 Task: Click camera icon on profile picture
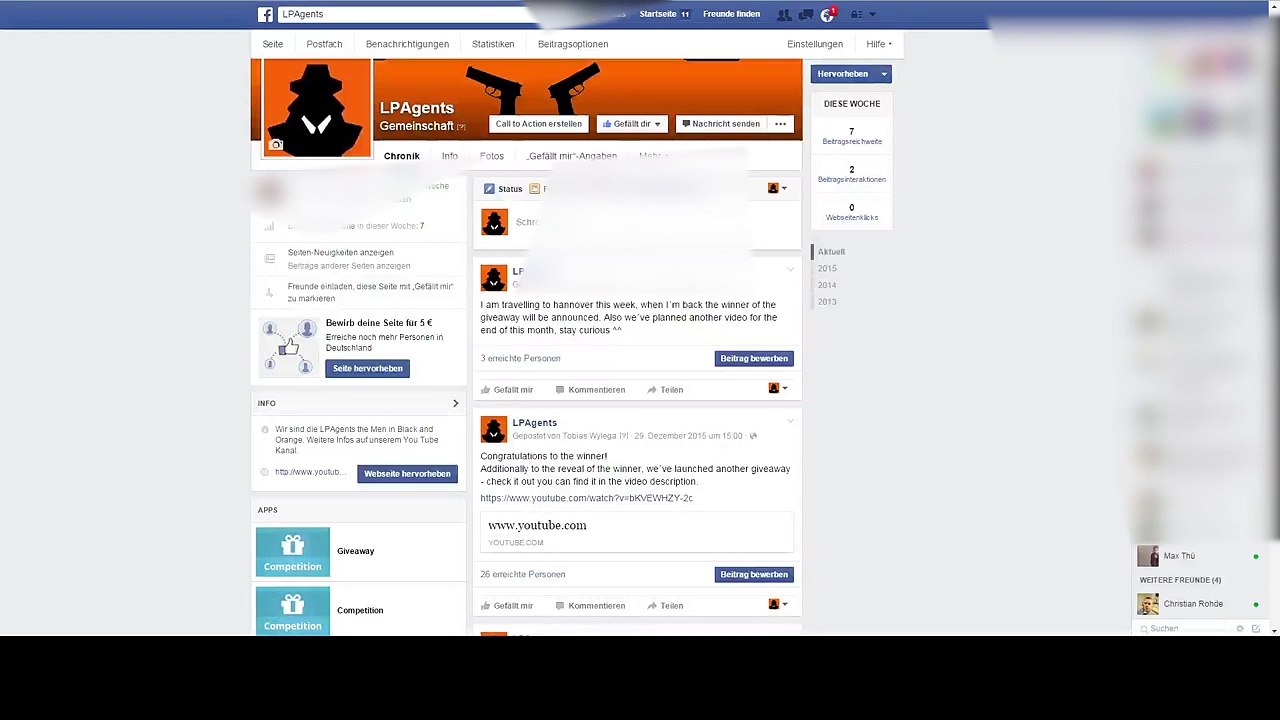tap(276, 145)
